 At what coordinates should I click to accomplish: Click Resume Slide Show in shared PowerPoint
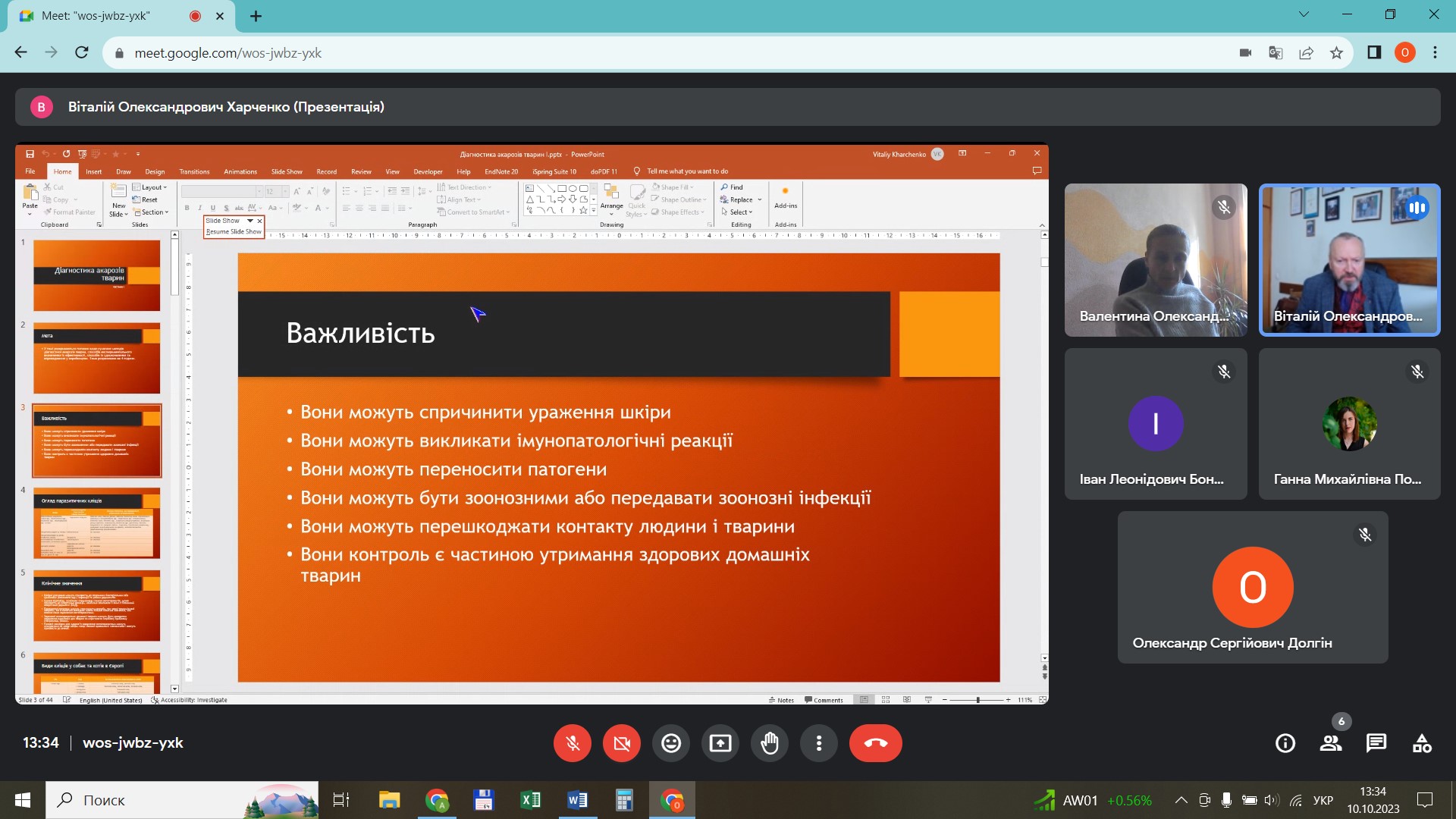pyautogui.click(x=234, y=232)
